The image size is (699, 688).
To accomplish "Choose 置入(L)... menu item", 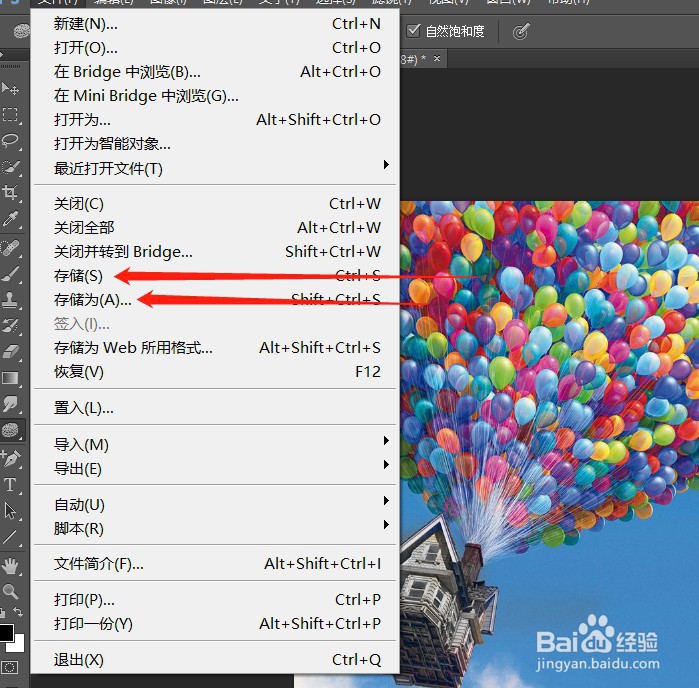I will coord(215,408).
